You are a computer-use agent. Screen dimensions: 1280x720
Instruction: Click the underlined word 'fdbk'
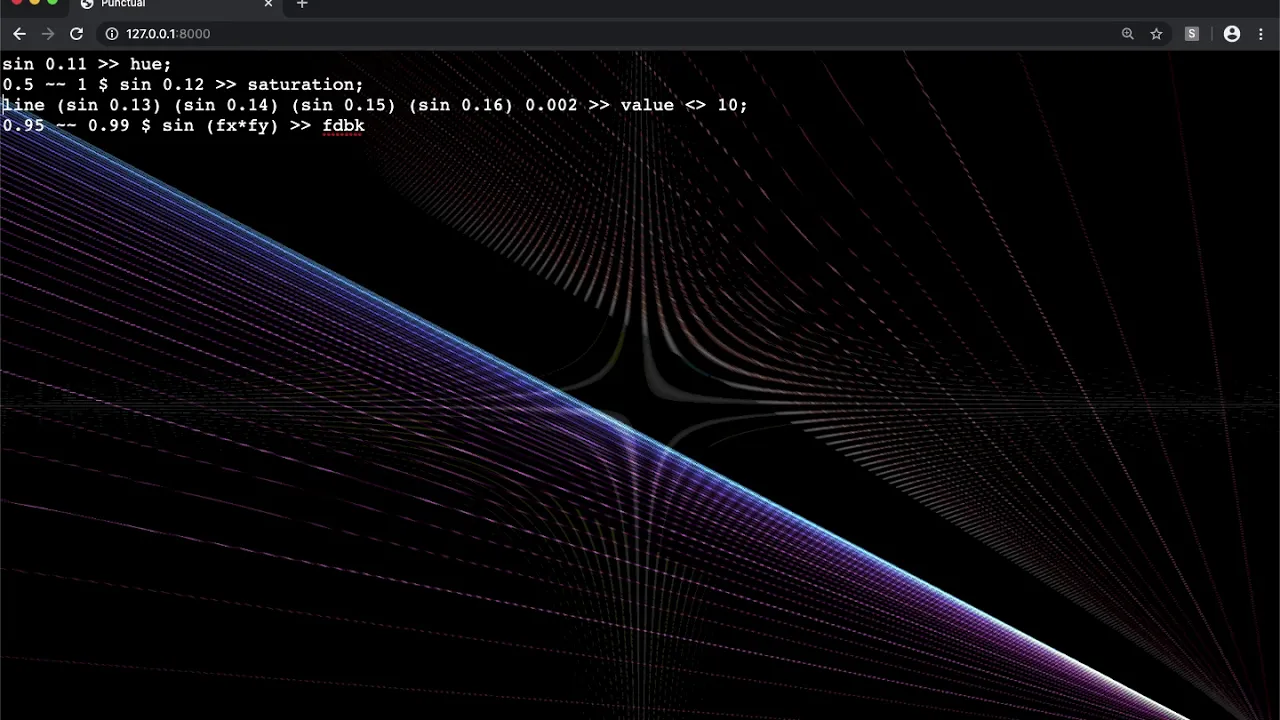pos(343,126)
